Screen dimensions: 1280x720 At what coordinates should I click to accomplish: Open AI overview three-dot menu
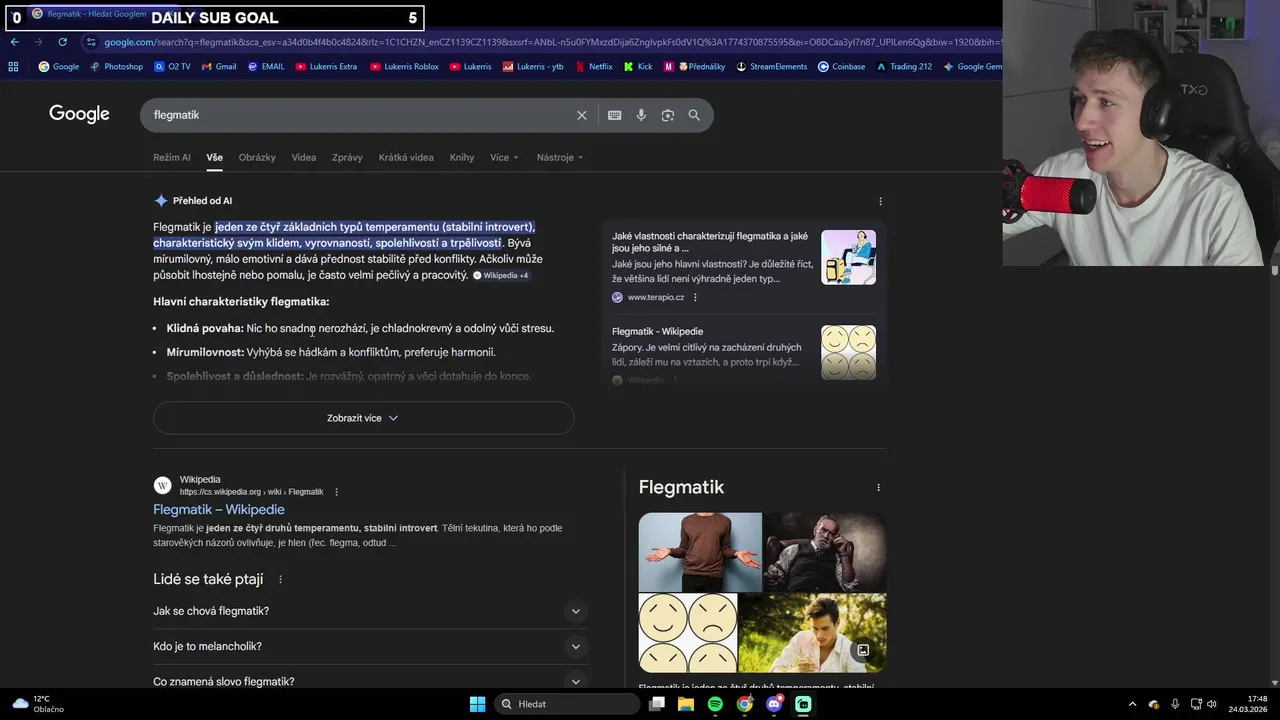point(880,201)
